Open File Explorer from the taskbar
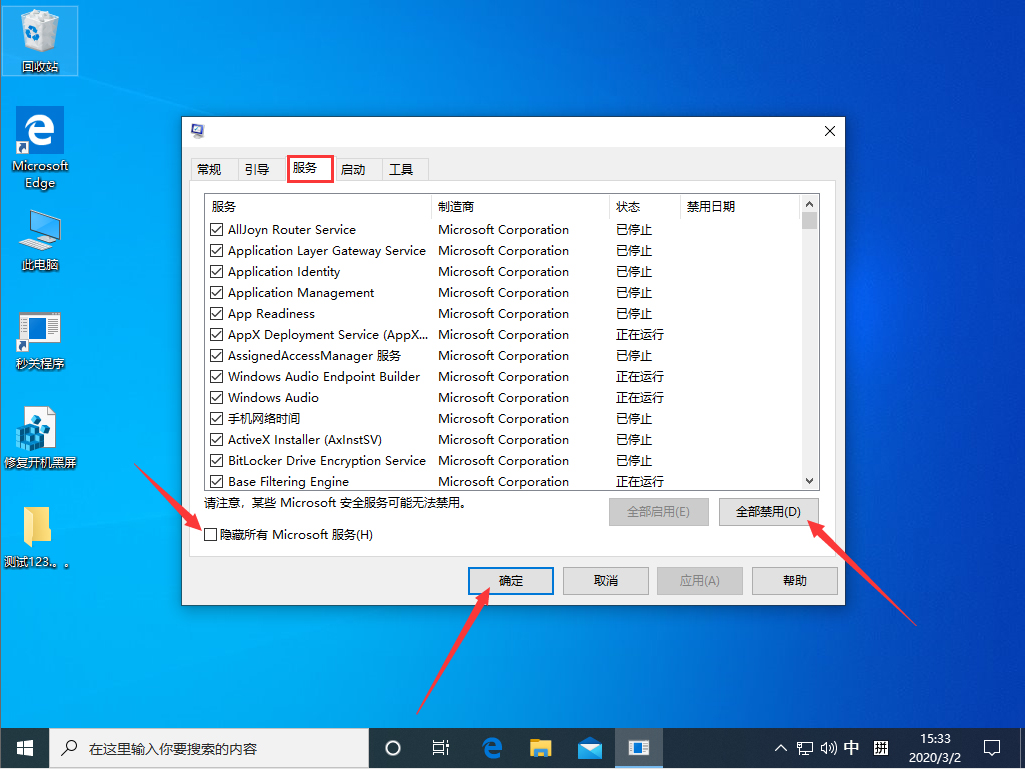 pyautogui.click(x=540, y=747)
